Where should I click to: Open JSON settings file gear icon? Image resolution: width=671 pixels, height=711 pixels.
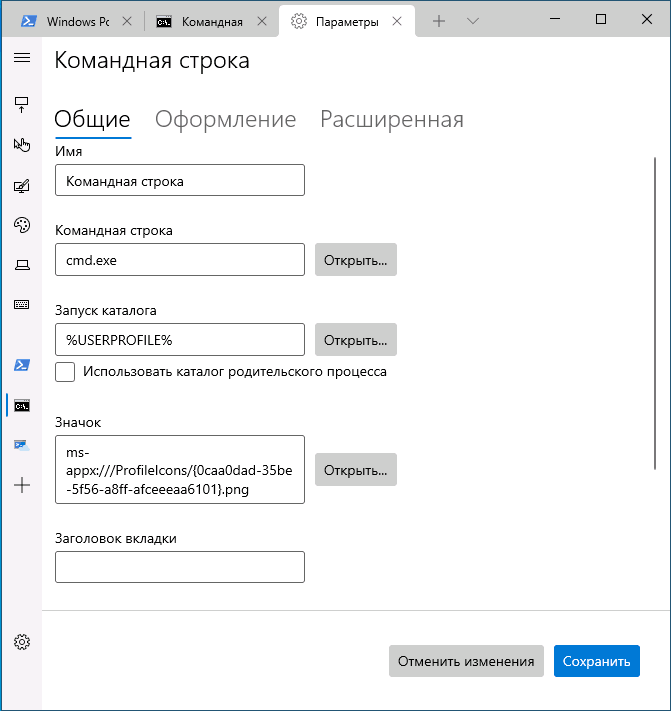coord(22,642)
